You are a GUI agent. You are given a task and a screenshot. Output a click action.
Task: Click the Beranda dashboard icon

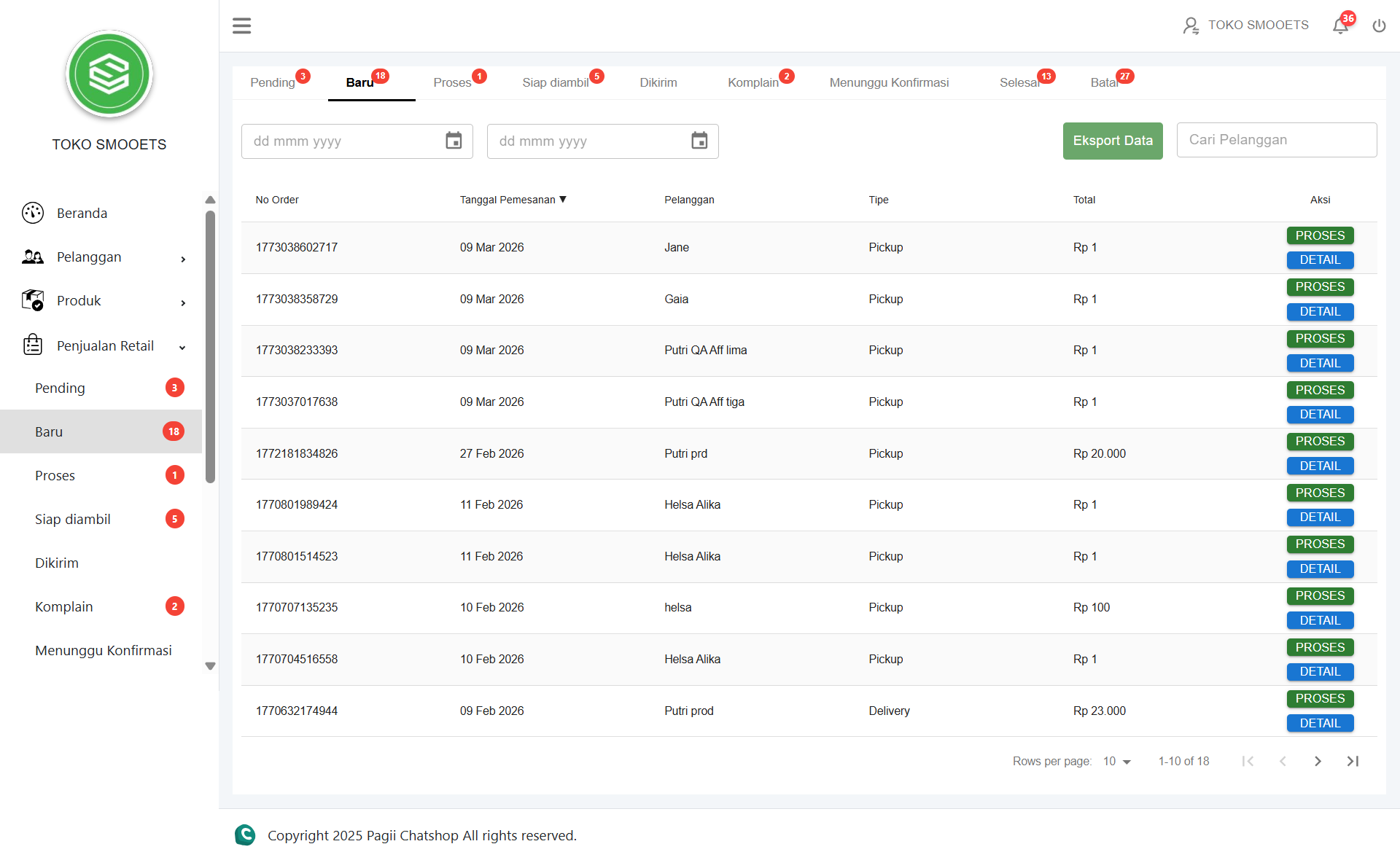tap(33, 213)
